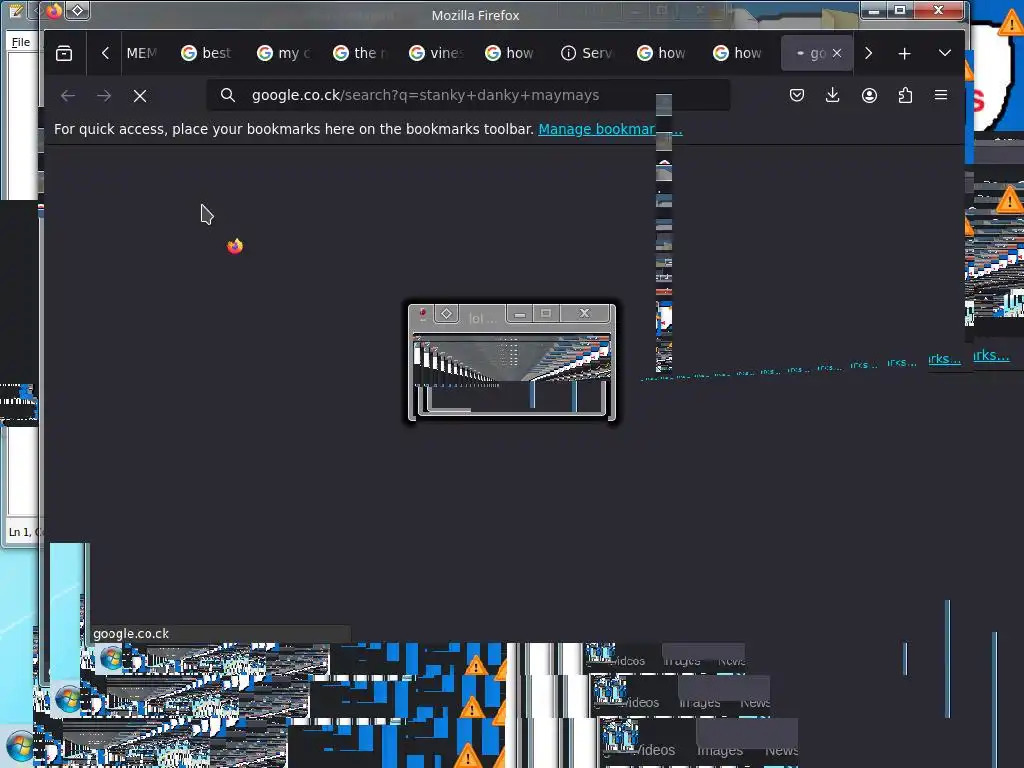Stop loading the current page
Viewport: 1024px width, 768px height.
tap(140, 96)
